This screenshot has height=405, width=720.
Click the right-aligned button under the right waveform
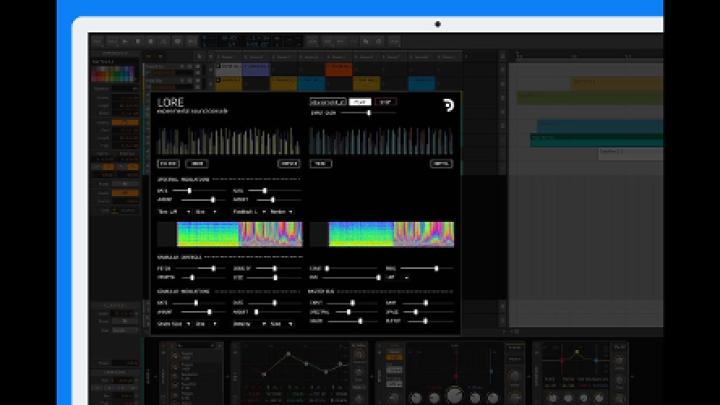(x=441, y=163)
